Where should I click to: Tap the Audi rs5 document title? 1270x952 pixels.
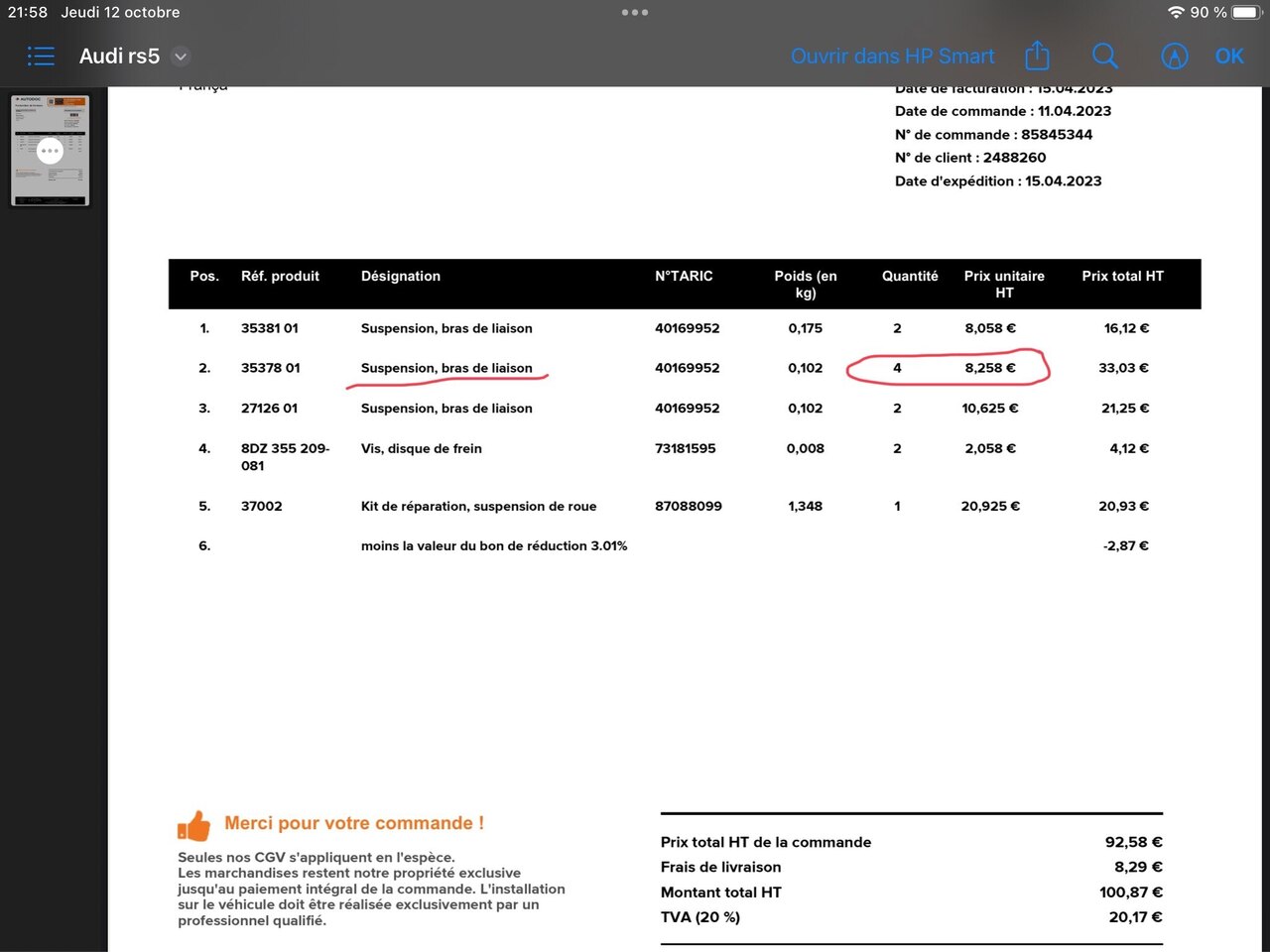click(119, 57)
